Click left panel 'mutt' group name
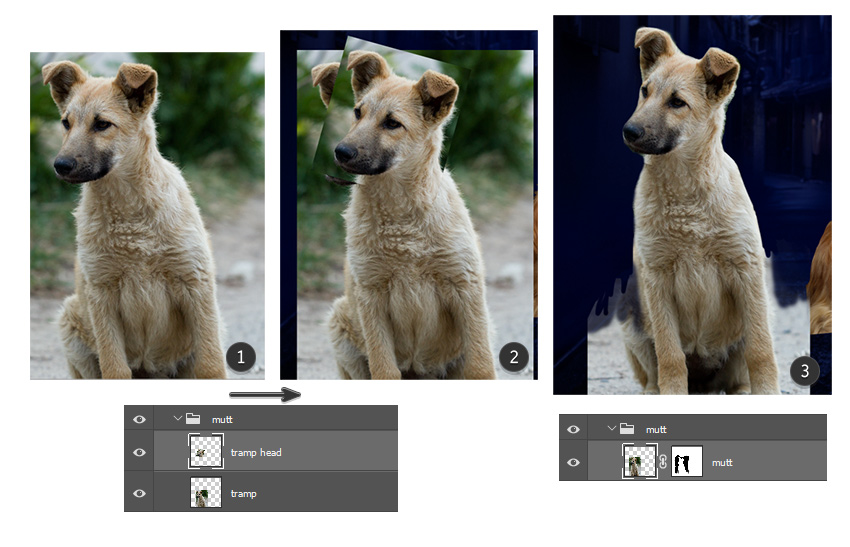 point(222,420)
